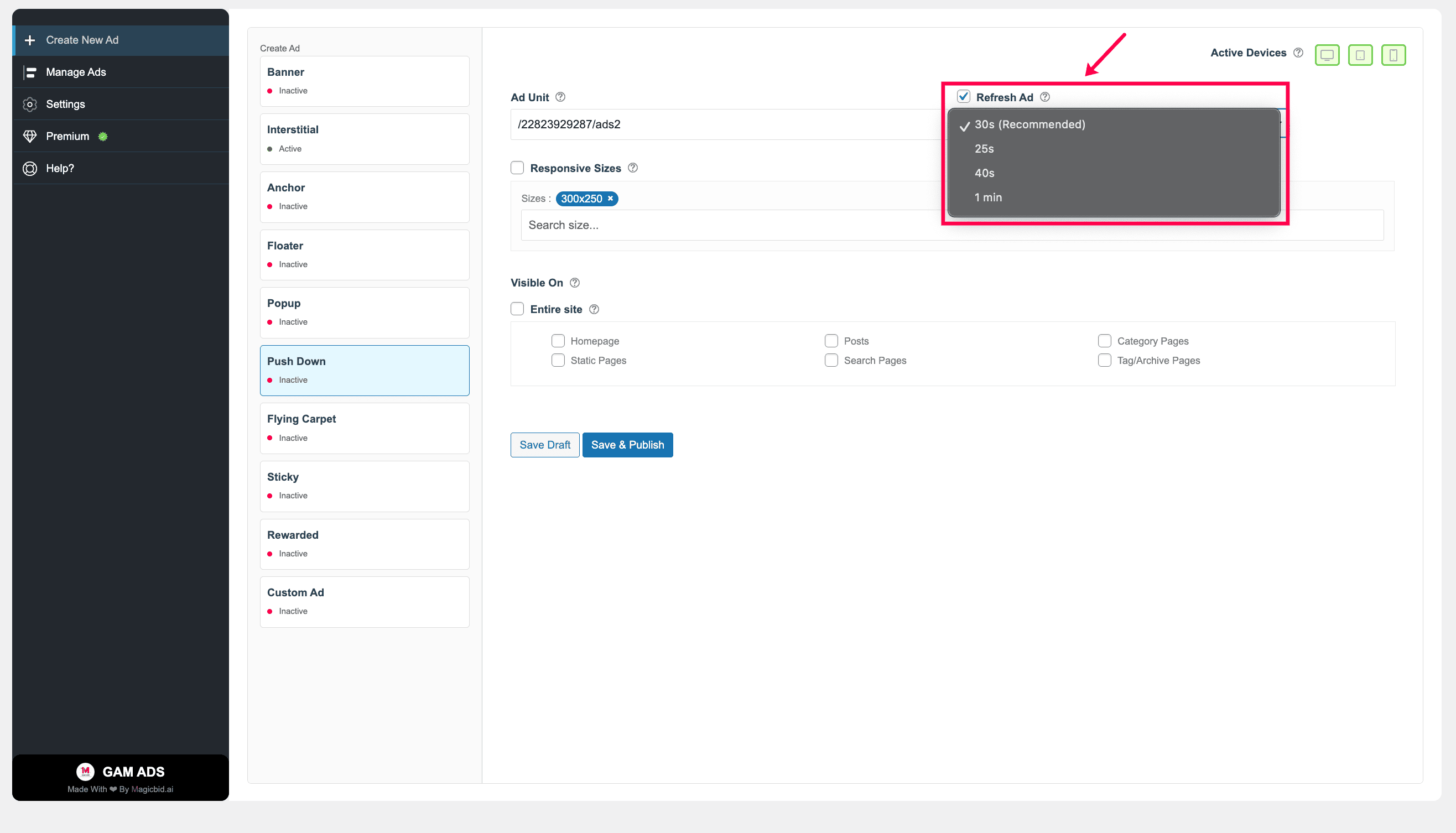Click the Save & Publish button

point(628,445)
